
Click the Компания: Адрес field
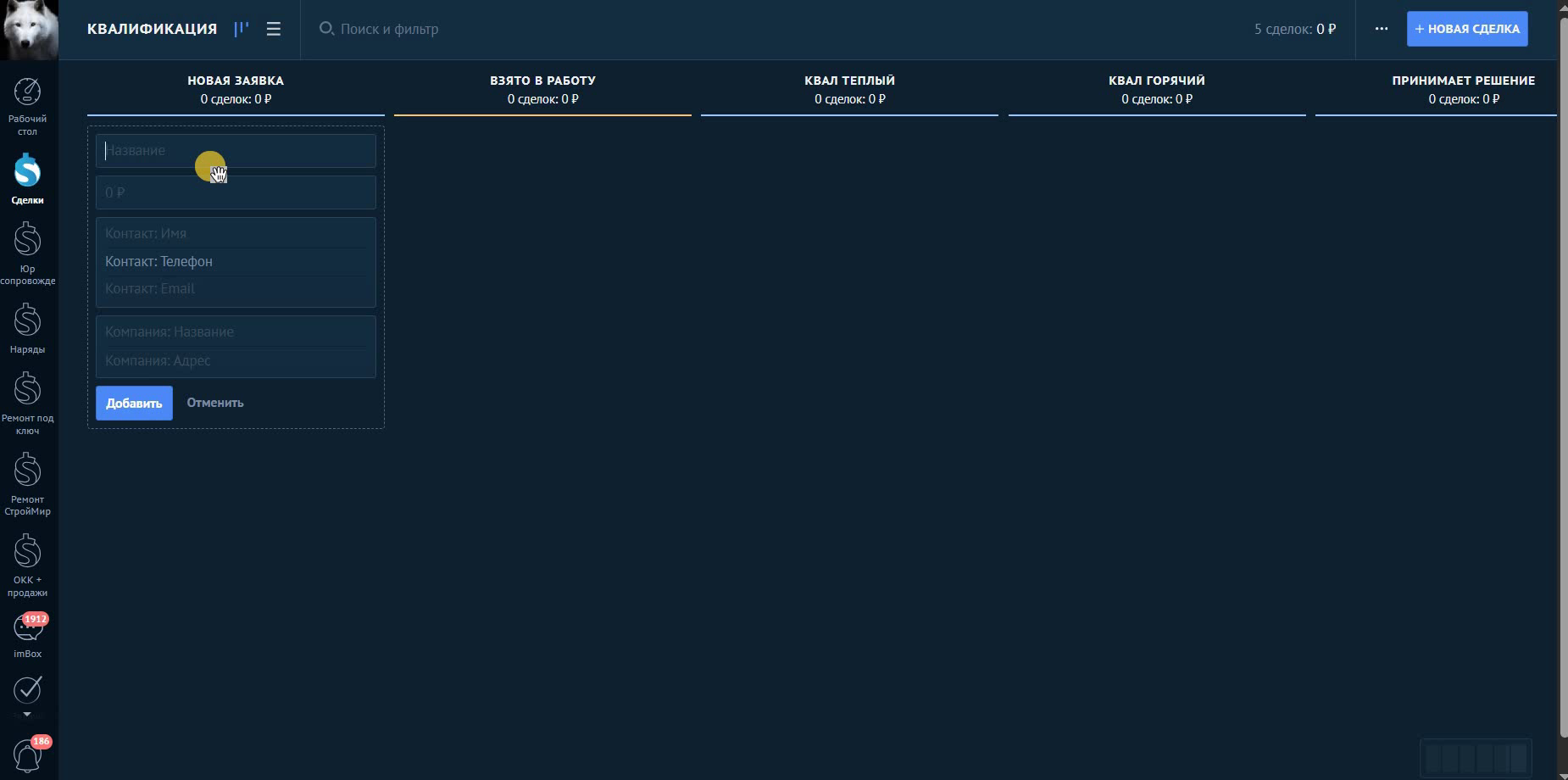click(x=236, y=360)
